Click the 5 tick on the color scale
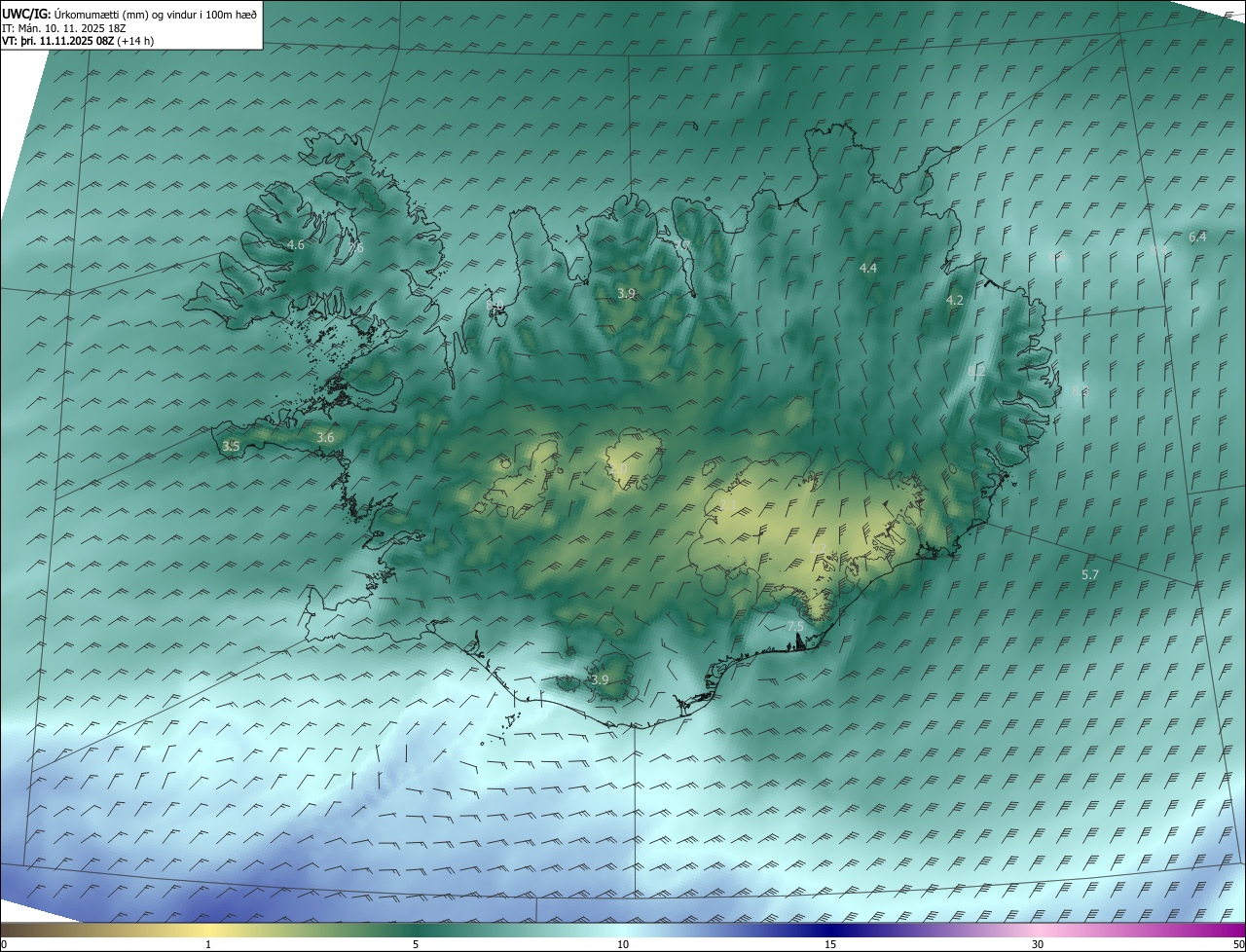 [x=416, y=944]
